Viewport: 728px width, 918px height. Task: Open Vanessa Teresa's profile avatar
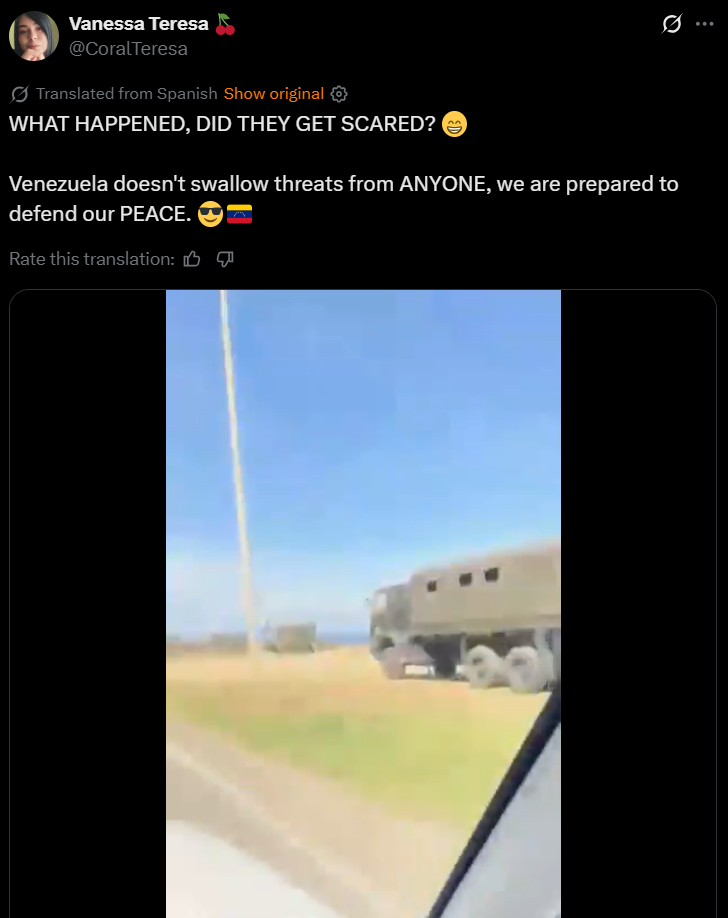pos(34,36)
